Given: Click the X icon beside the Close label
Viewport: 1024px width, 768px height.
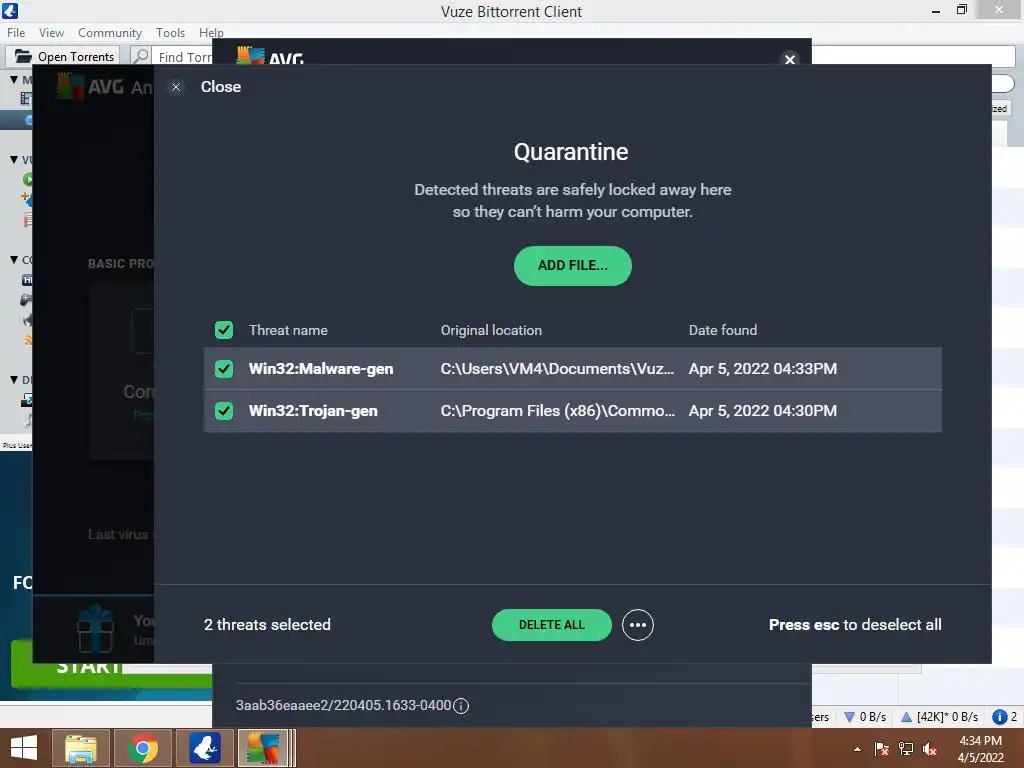Looking at the screenshot, I should tap(176, 87).
